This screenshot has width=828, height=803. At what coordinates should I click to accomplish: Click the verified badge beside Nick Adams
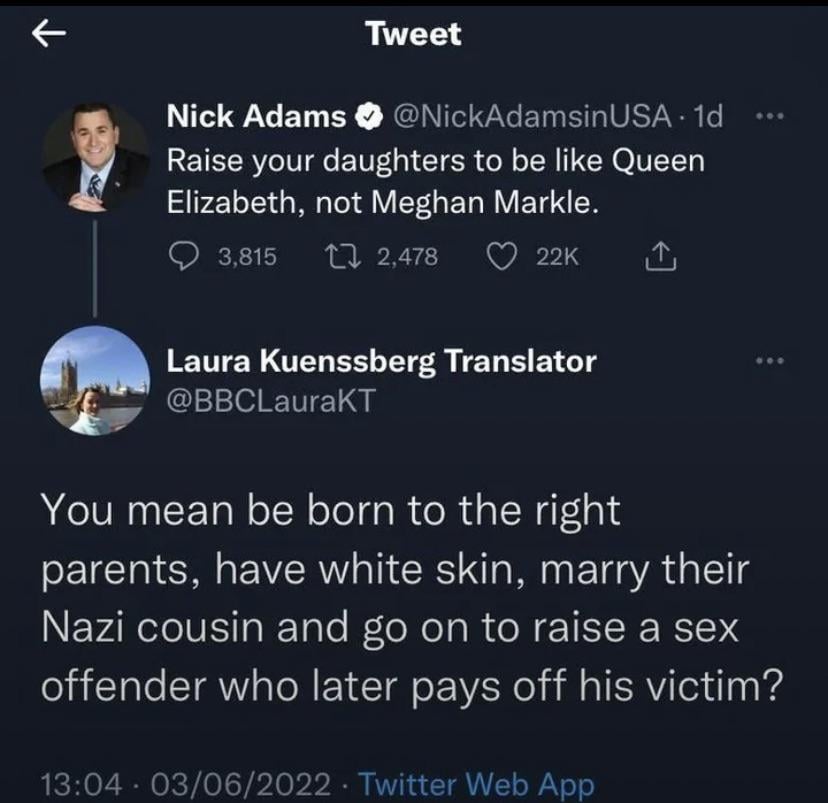point(368,118)
